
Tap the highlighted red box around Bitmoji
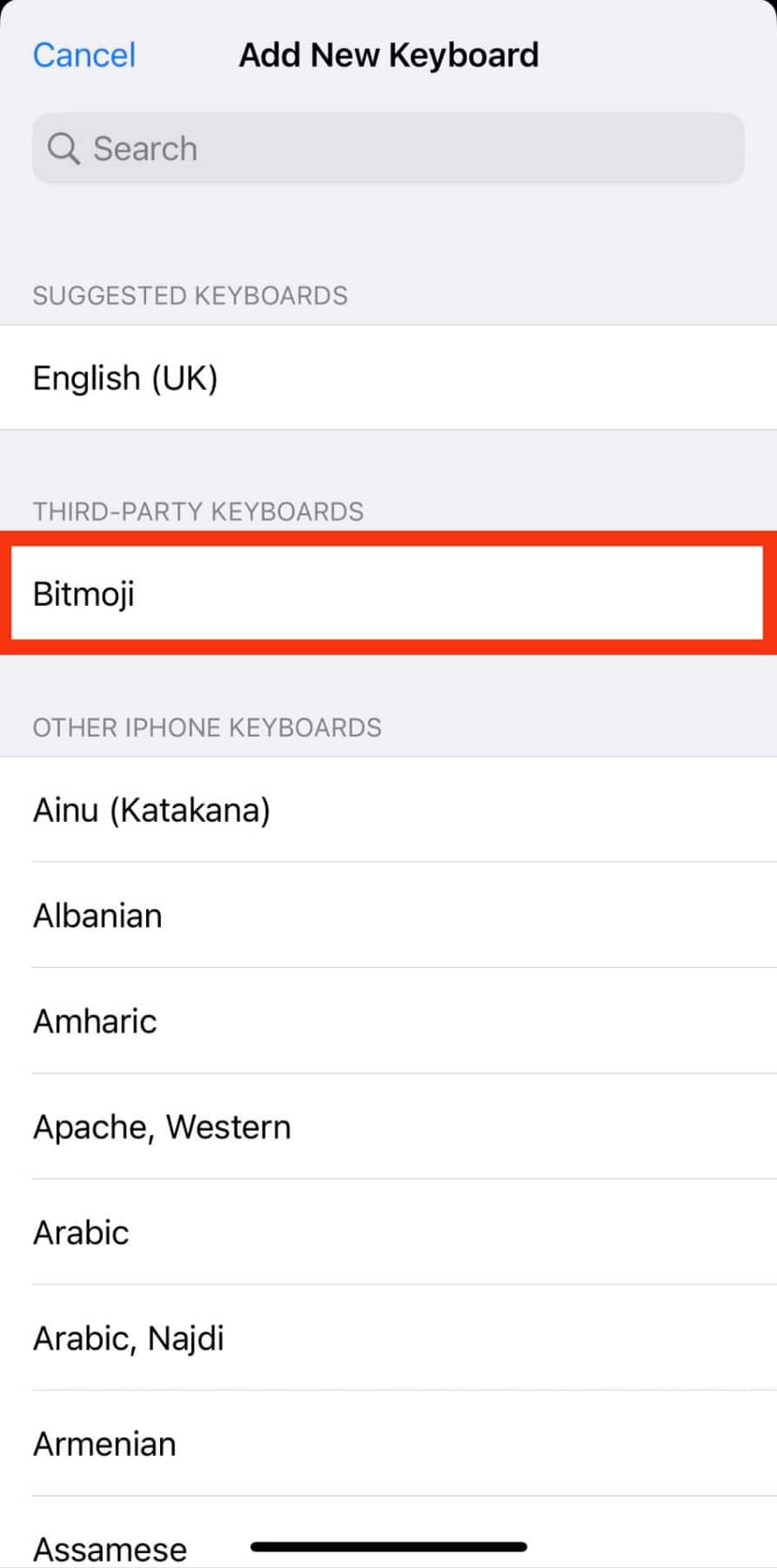click(388, 593)
